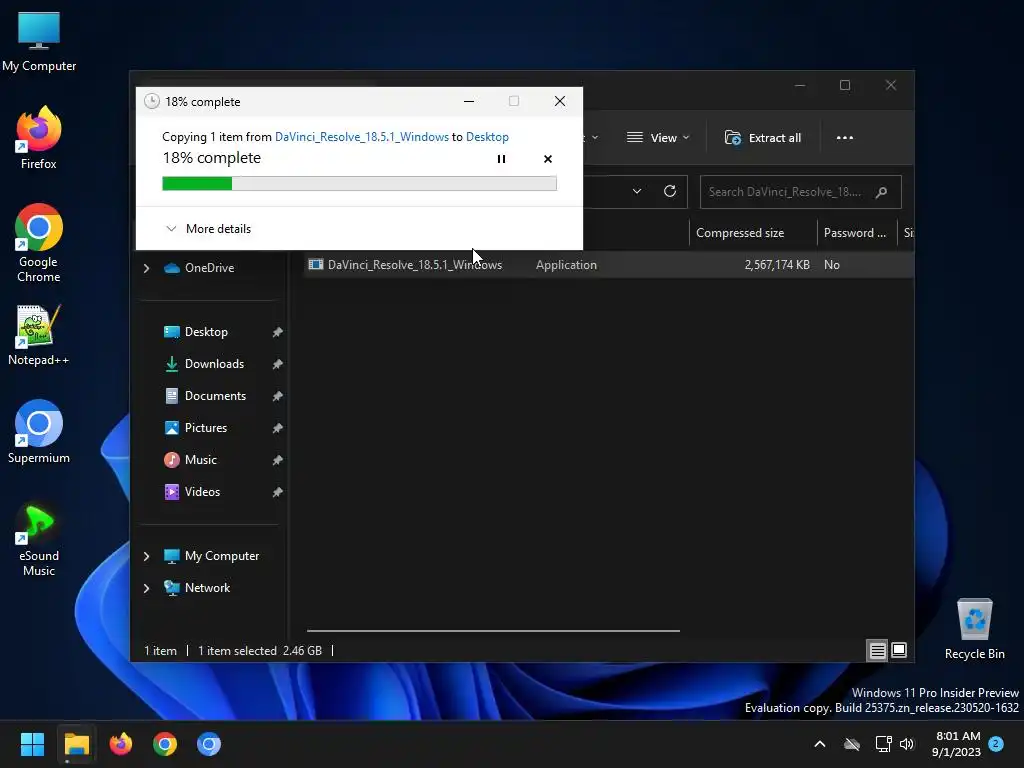Launch Firefox from the taskbar

[x=121, y=744]
